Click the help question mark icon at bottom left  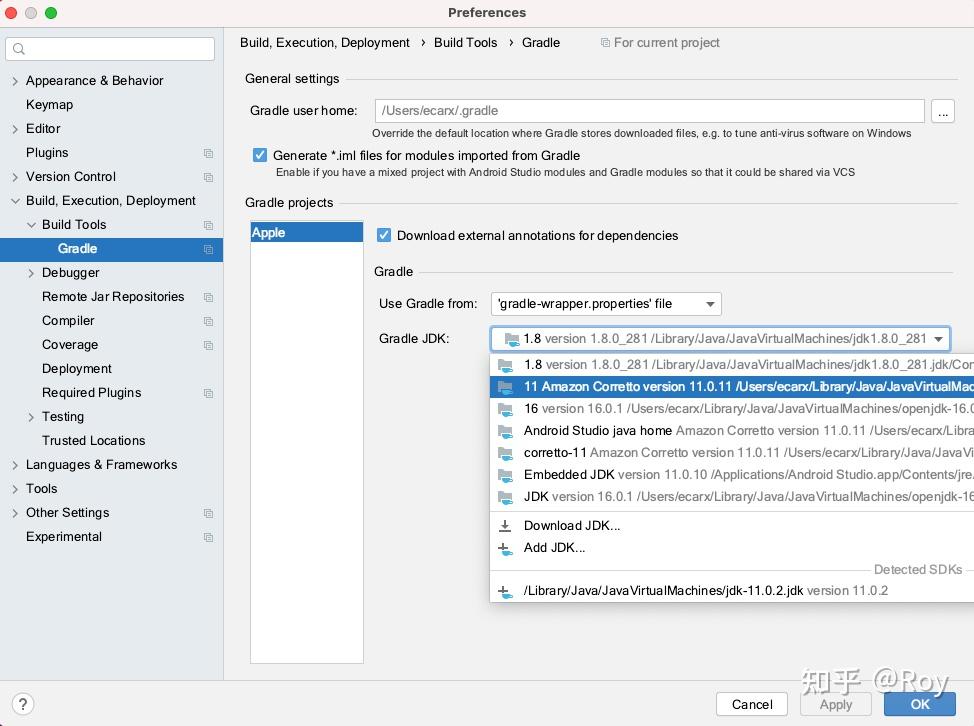tap(22, 704)
